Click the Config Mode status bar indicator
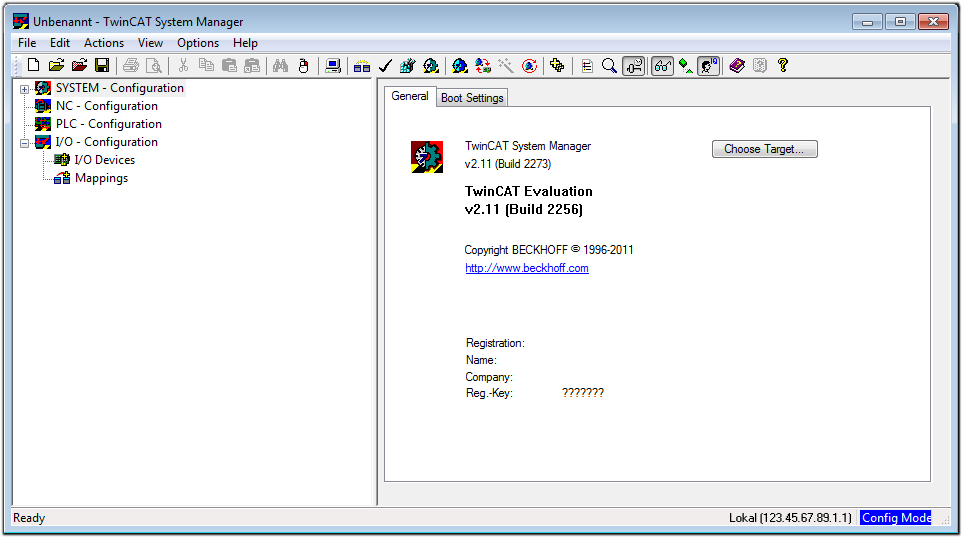 pos(895,518)
